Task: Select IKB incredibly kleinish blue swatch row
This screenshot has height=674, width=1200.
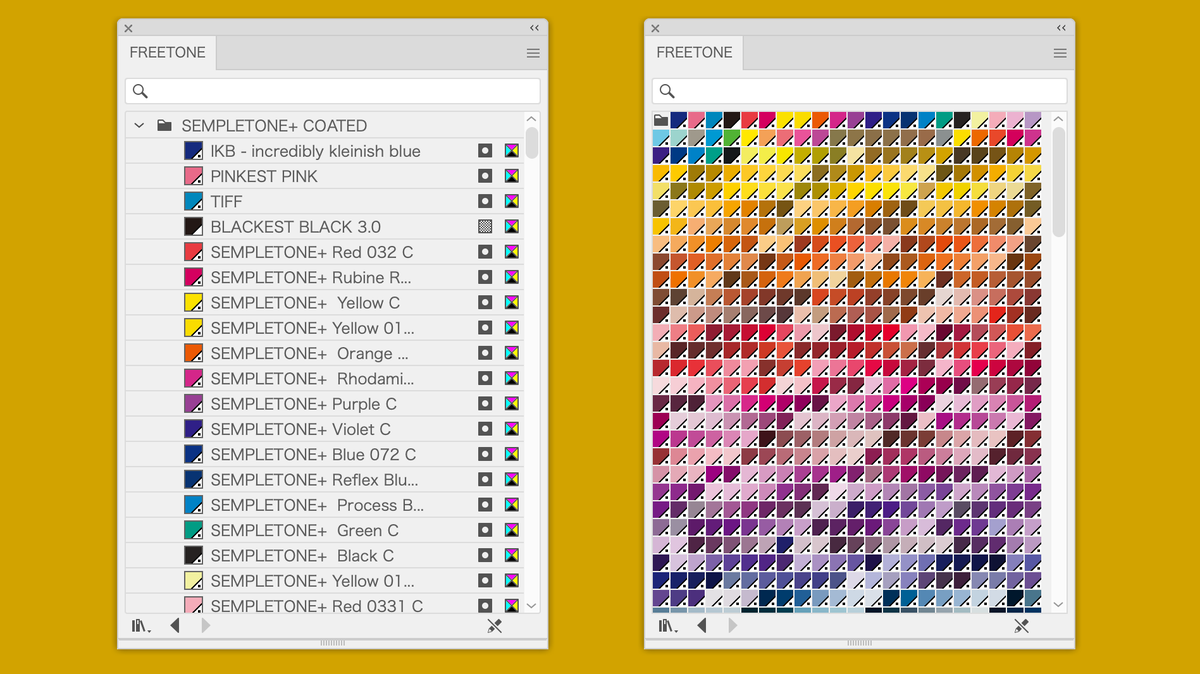Action: [324, 151]
